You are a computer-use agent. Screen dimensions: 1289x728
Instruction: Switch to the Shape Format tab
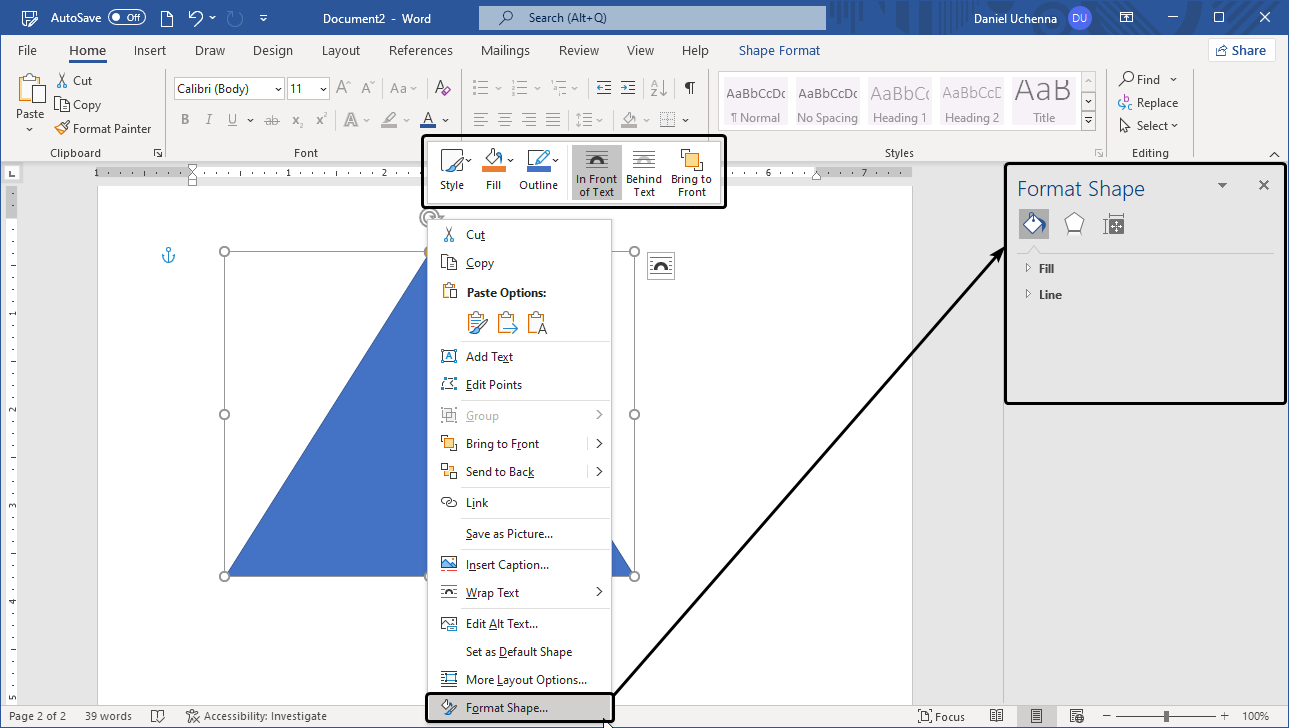pos(779,50)
